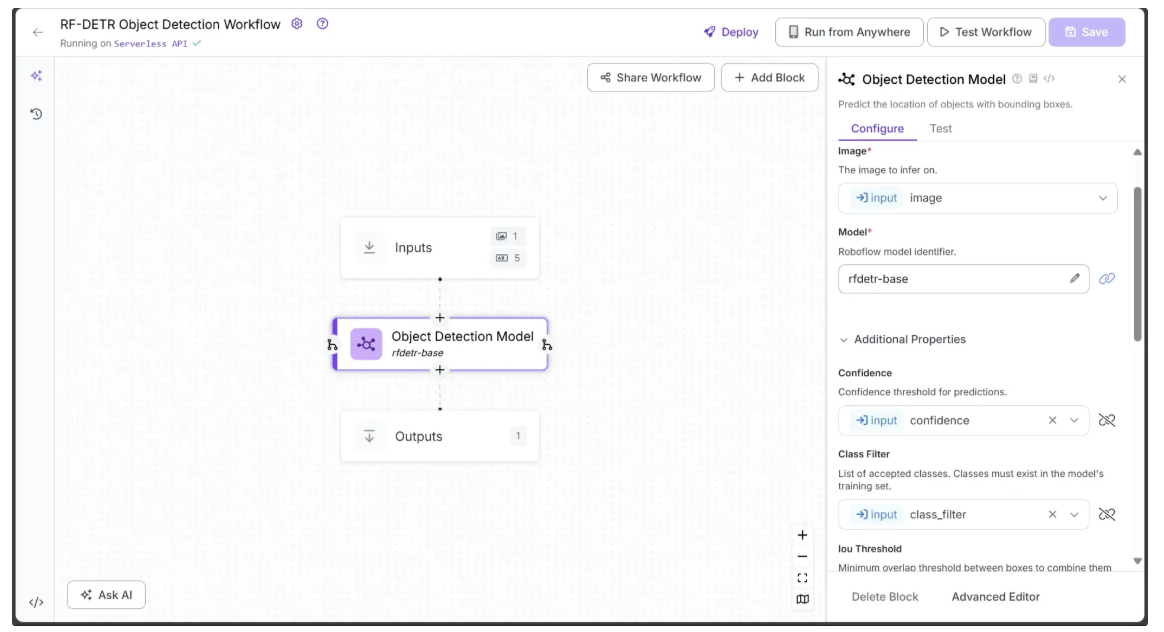This screenshot has width=1164, height=632.
Task: Open workflow settings gear icon
Action: tap(297, 24)
